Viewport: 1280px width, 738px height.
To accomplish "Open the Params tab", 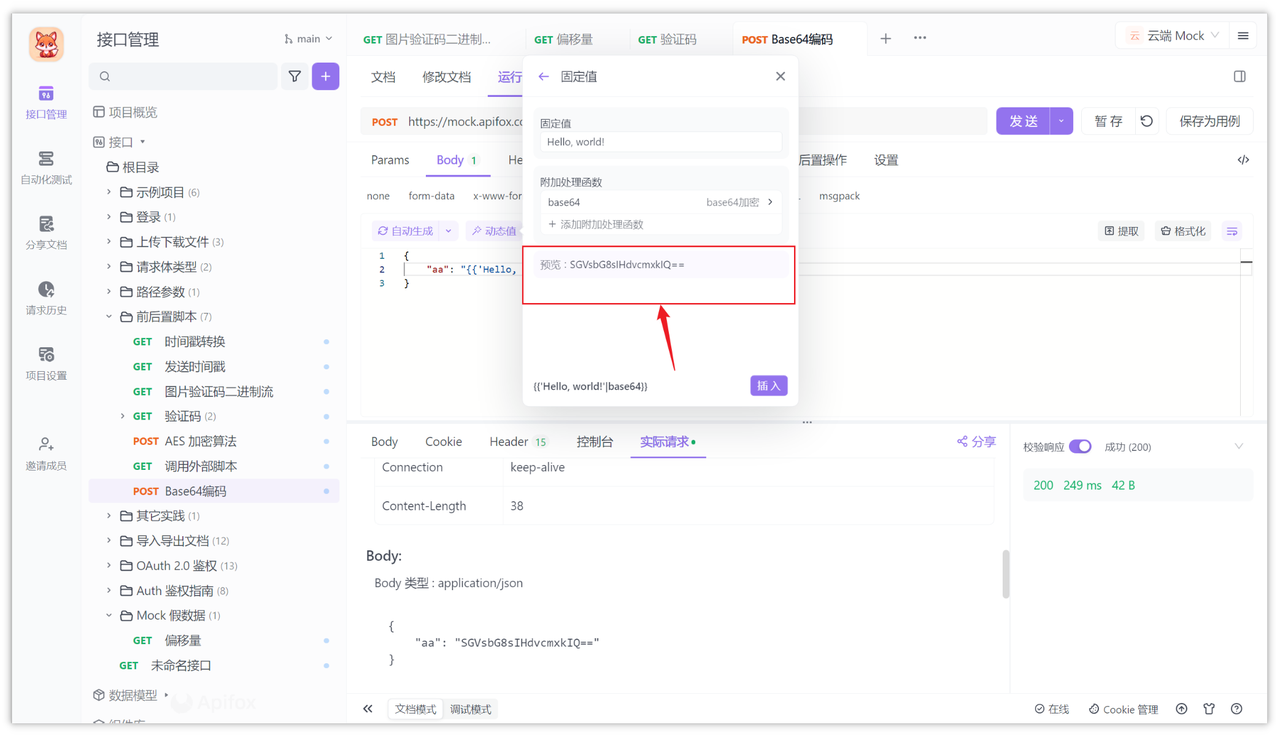I will coord(390,160).
